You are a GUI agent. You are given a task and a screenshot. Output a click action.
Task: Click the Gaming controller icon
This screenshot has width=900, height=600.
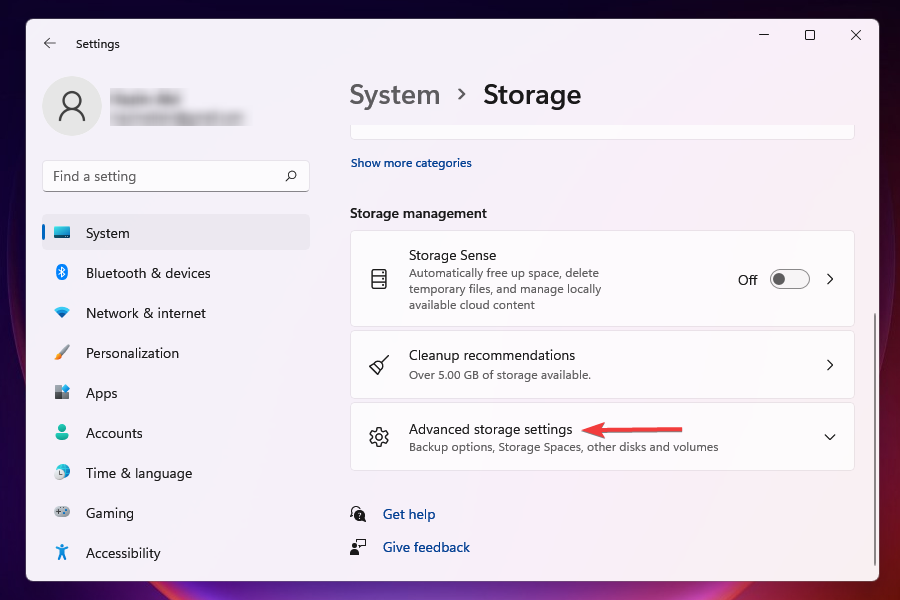[x=62, y=512]
